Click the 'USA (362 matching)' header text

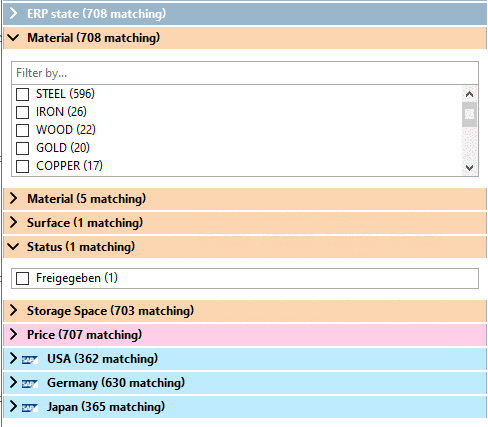point(102,359)
